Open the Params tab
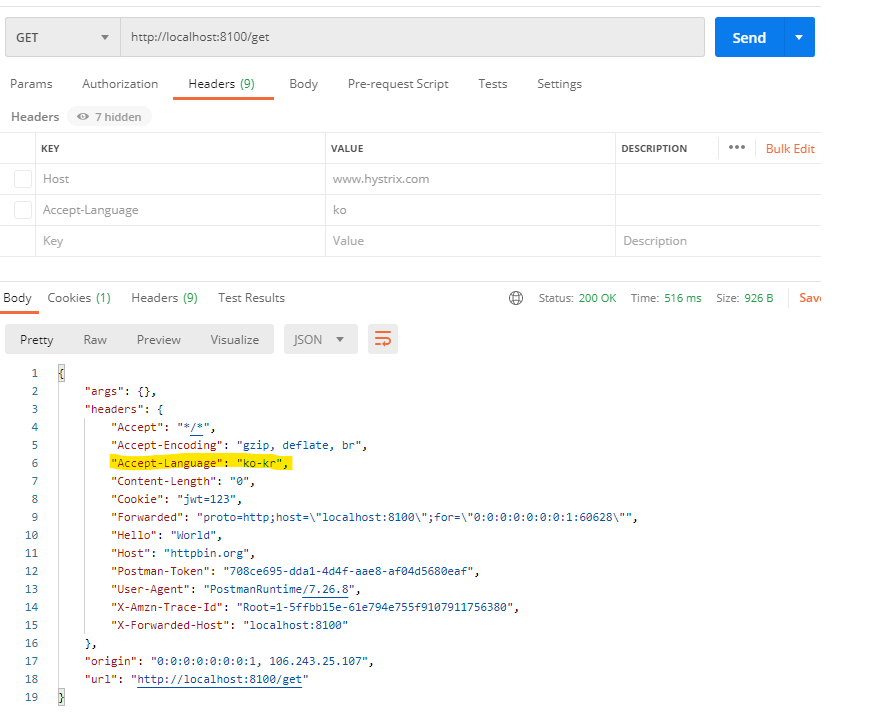886x718 pixels. 31,84
